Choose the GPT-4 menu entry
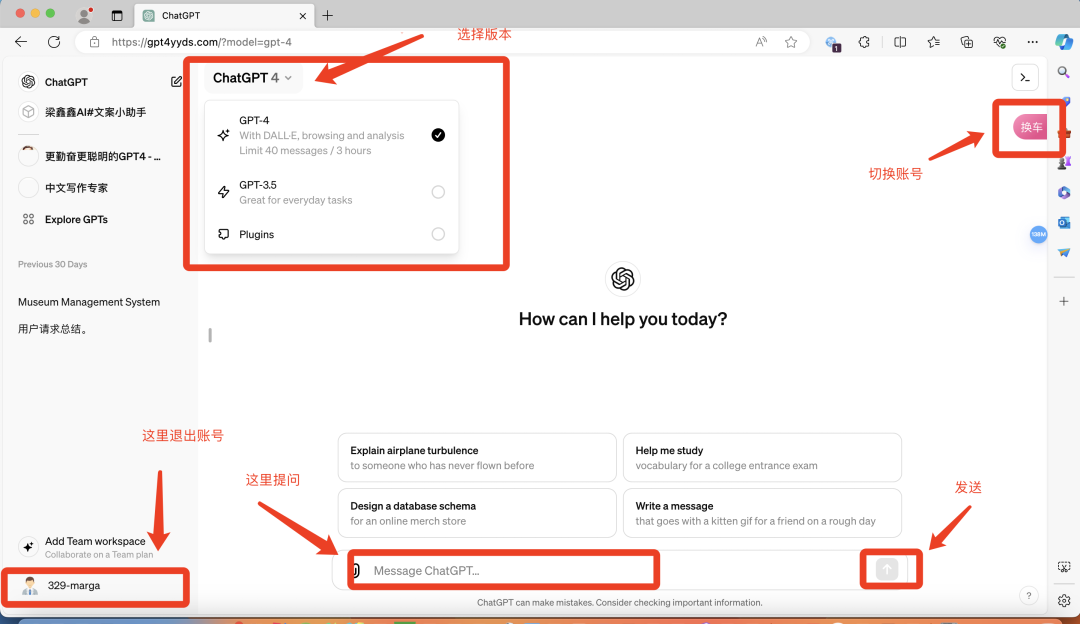Image resolution: width=1080 pixels, height=624 pixels. click(x=331, y=135)
